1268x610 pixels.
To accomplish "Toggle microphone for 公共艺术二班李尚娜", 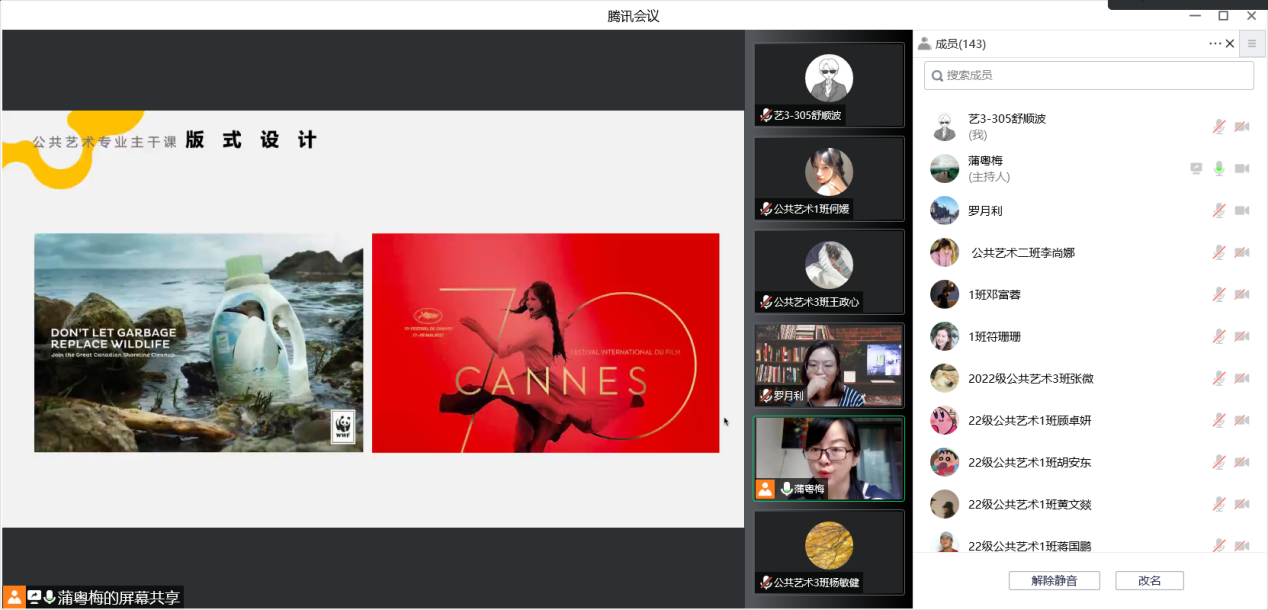I will 1219,252.
